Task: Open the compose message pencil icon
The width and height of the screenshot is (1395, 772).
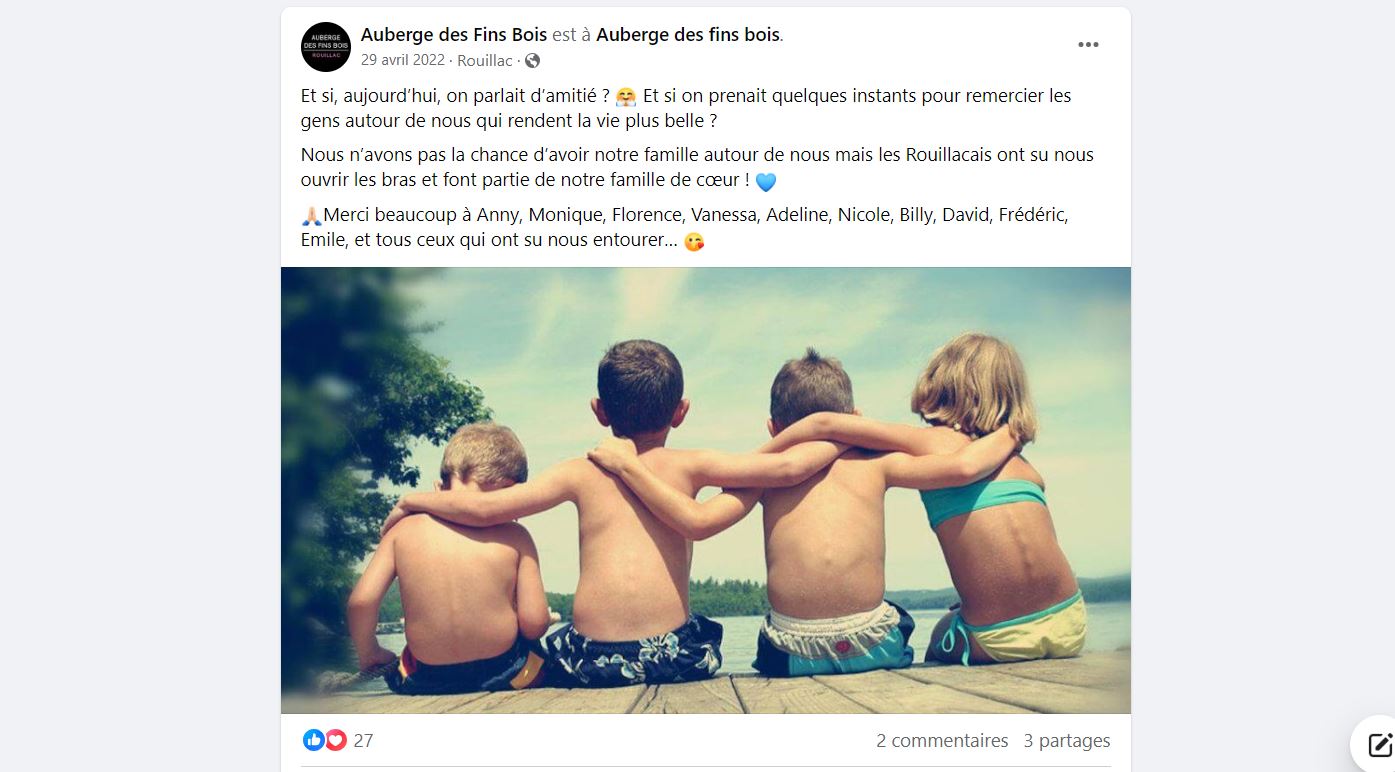Action: 1380,743
